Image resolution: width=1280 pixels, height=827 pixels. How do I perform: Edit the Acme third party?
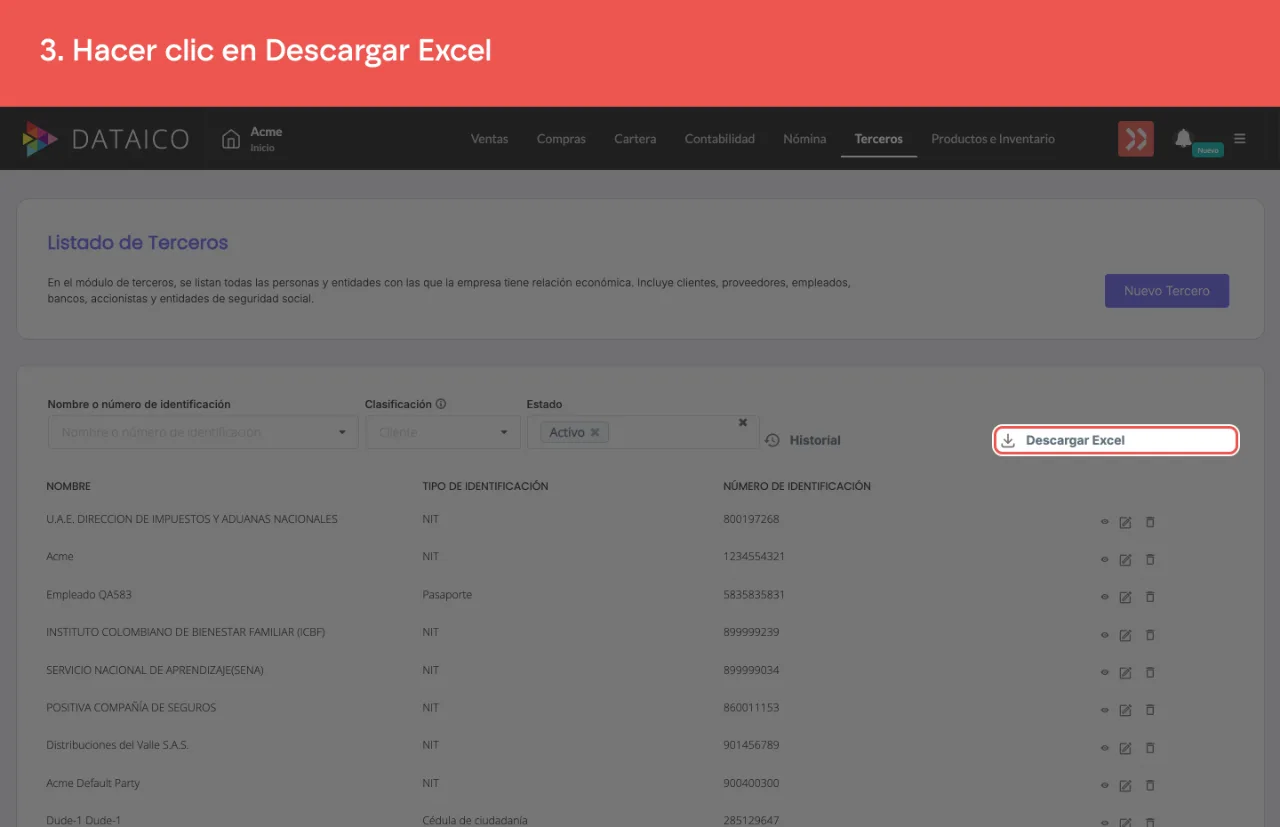[1125, 559]
